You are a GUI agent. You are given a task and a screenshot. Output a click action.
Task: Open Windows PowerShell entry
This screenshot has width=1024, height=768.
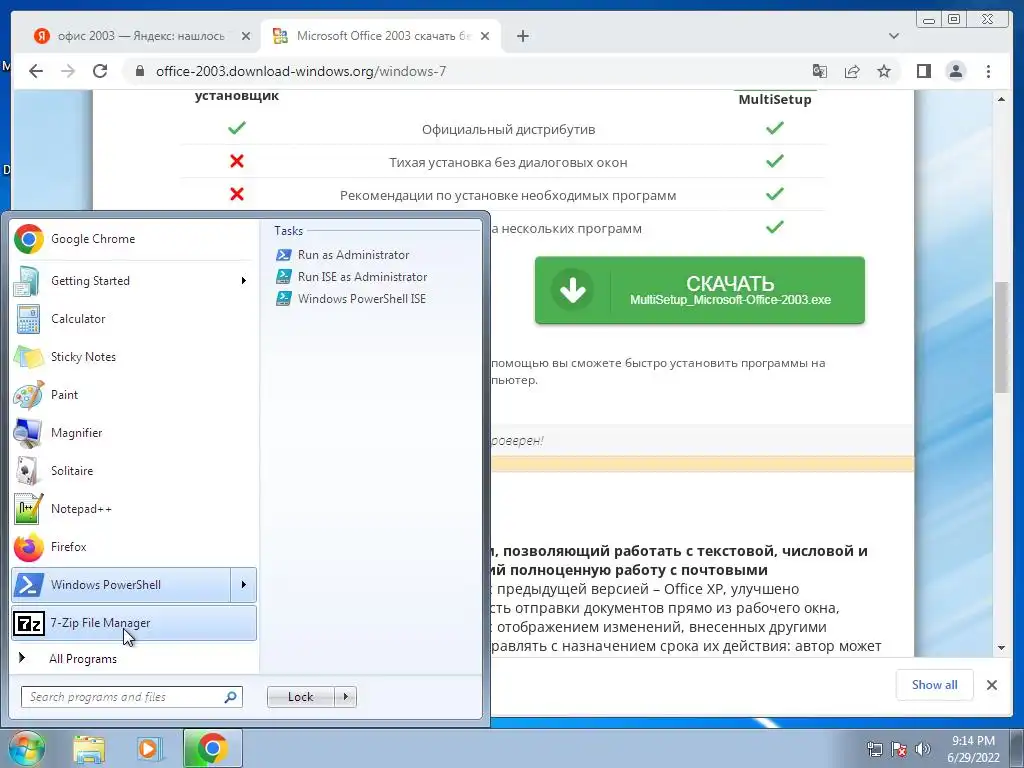[121, 584]
